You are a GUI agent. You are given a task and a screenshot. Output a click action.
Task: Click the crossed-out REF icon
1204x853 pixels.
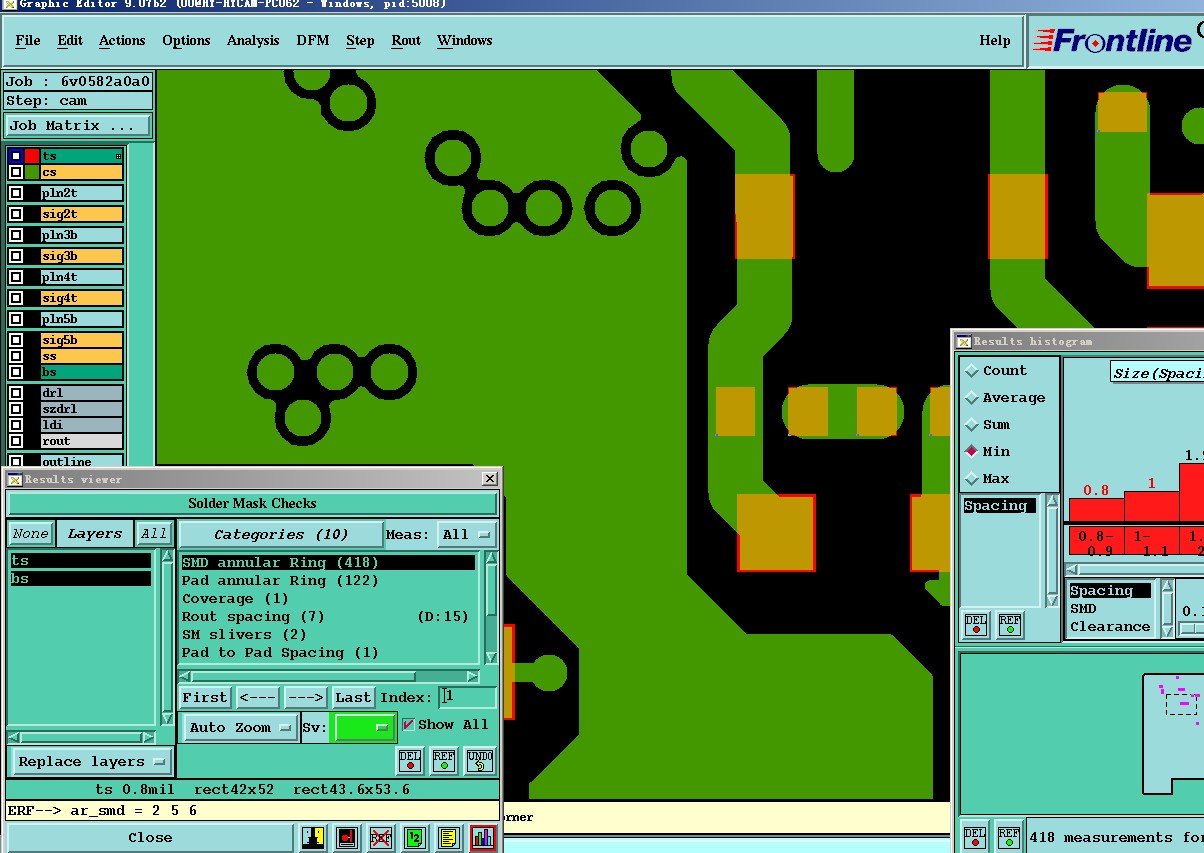[x=380, y=838]
